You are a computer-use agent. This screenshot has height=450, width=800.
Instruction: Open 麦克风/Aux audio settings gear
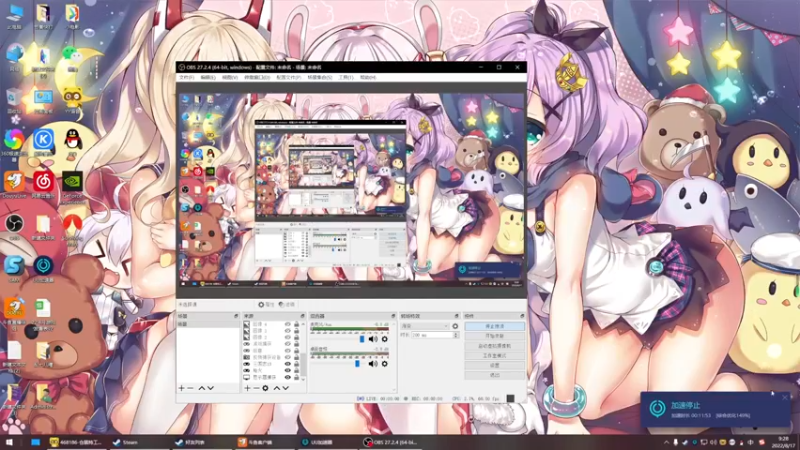[x=385, y=339]
